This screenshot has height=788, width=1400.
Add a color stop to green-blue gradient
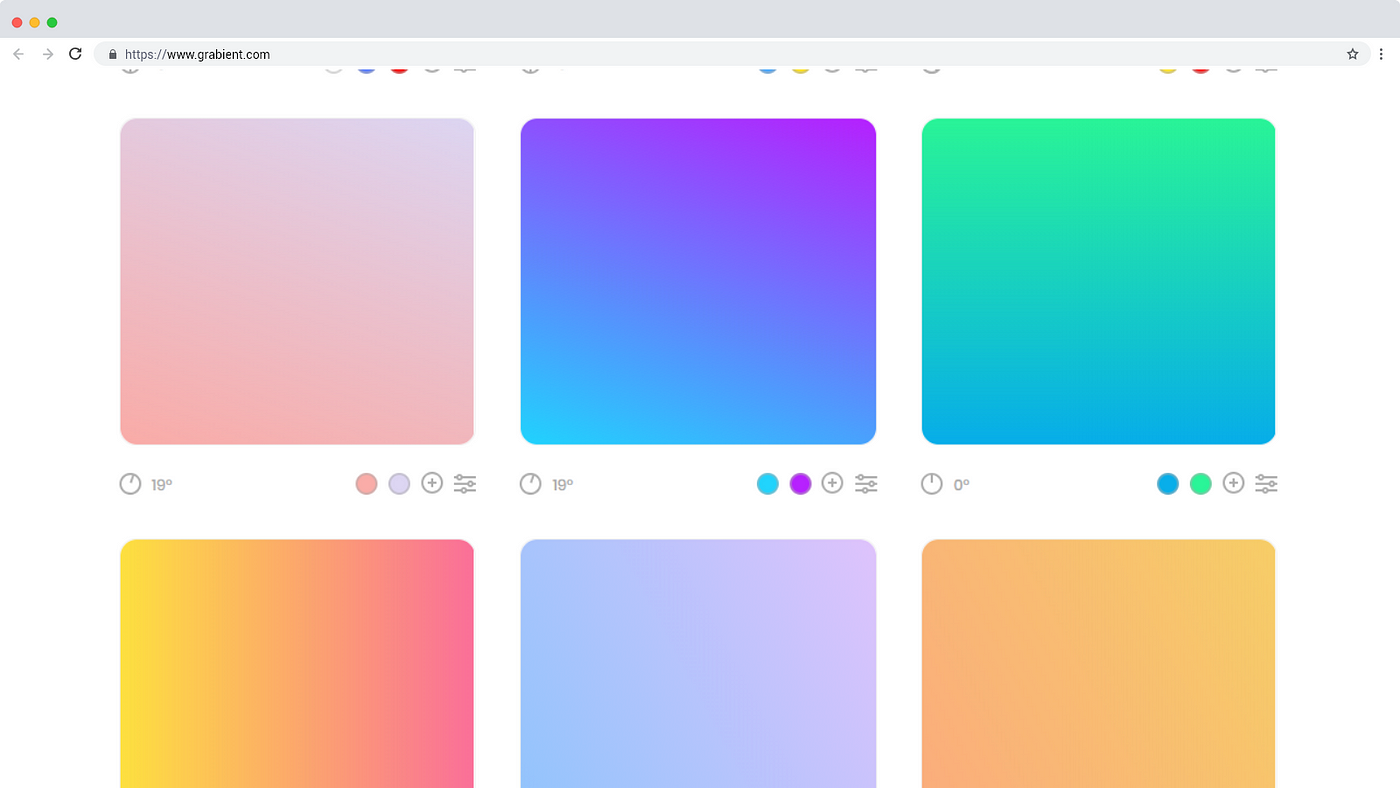pyautogui.click(x=1234, y=483)
